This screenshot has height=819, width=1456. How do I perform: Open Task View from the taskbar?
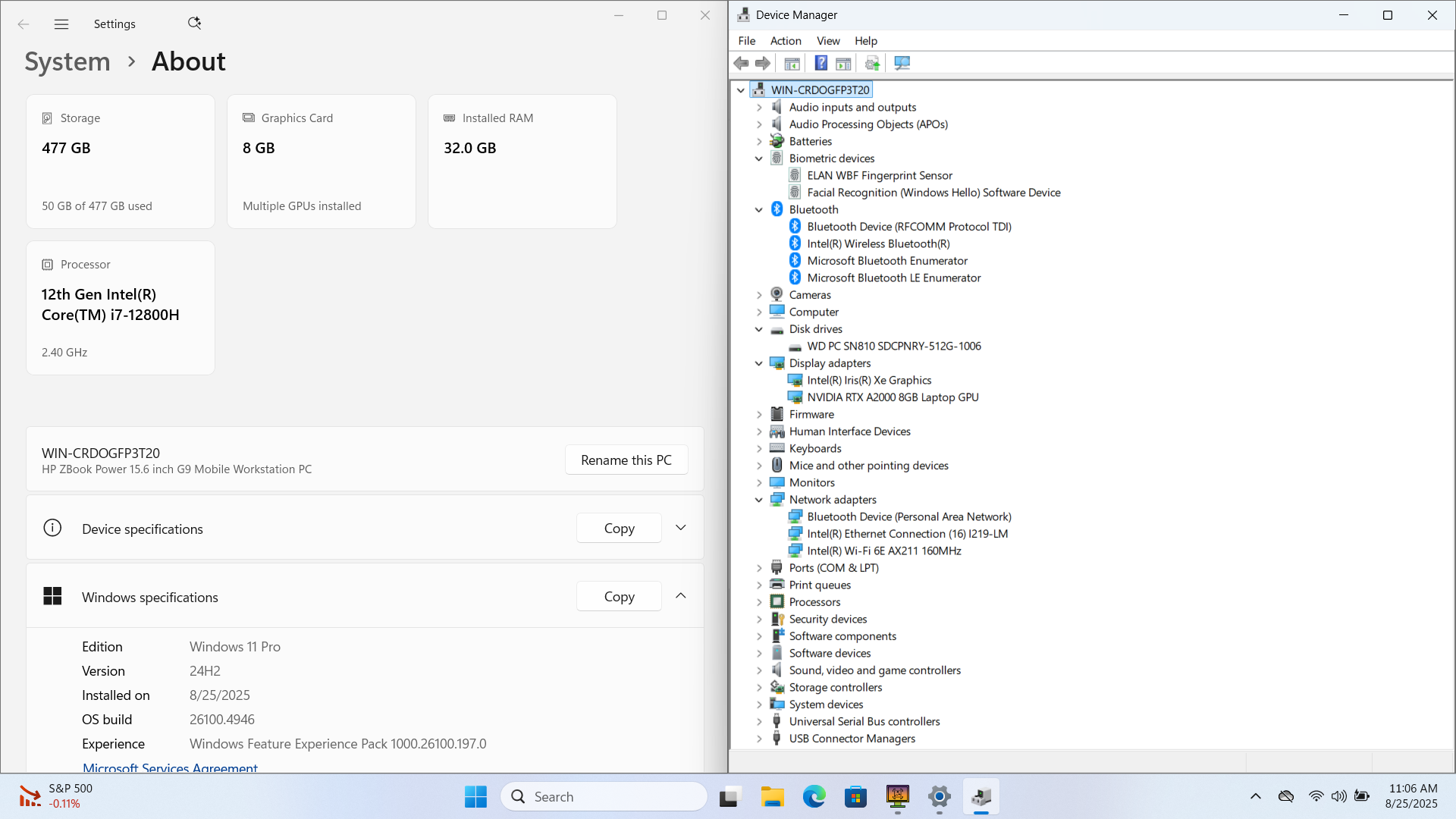coord(730,796)
